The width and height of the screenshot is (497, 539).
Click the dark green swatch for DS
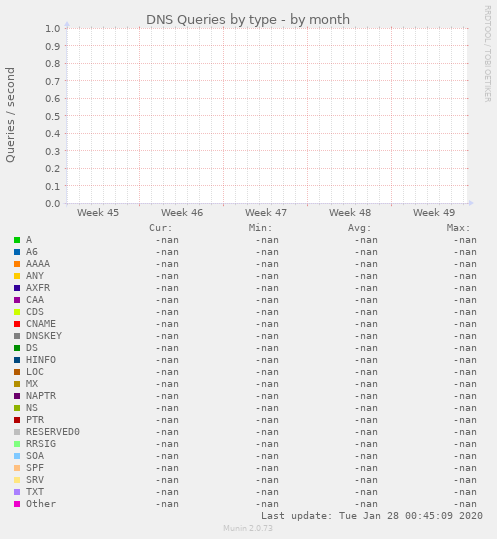coord(17,348)
